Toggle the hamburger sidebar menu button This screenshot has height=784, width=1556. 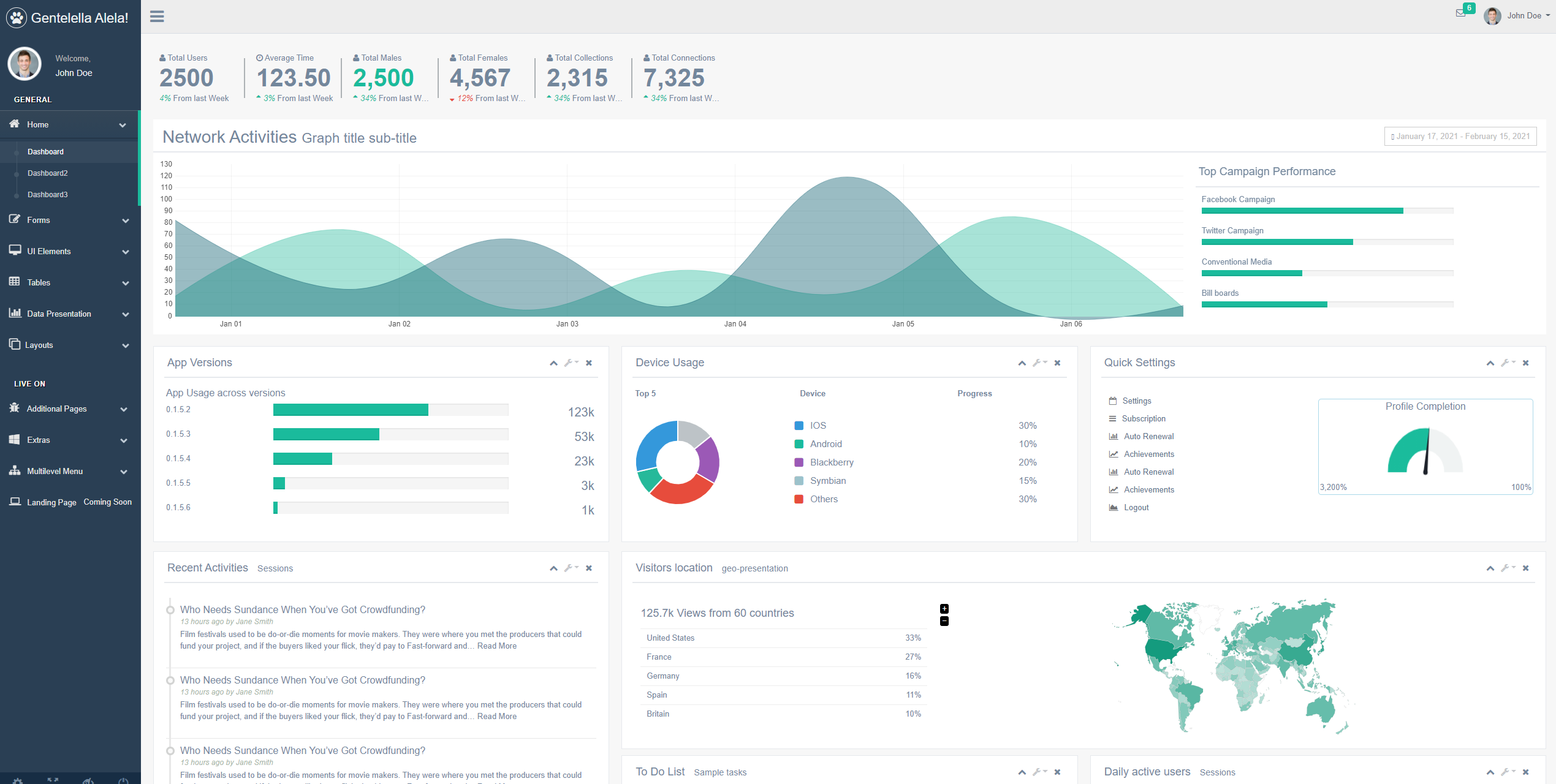157,17
